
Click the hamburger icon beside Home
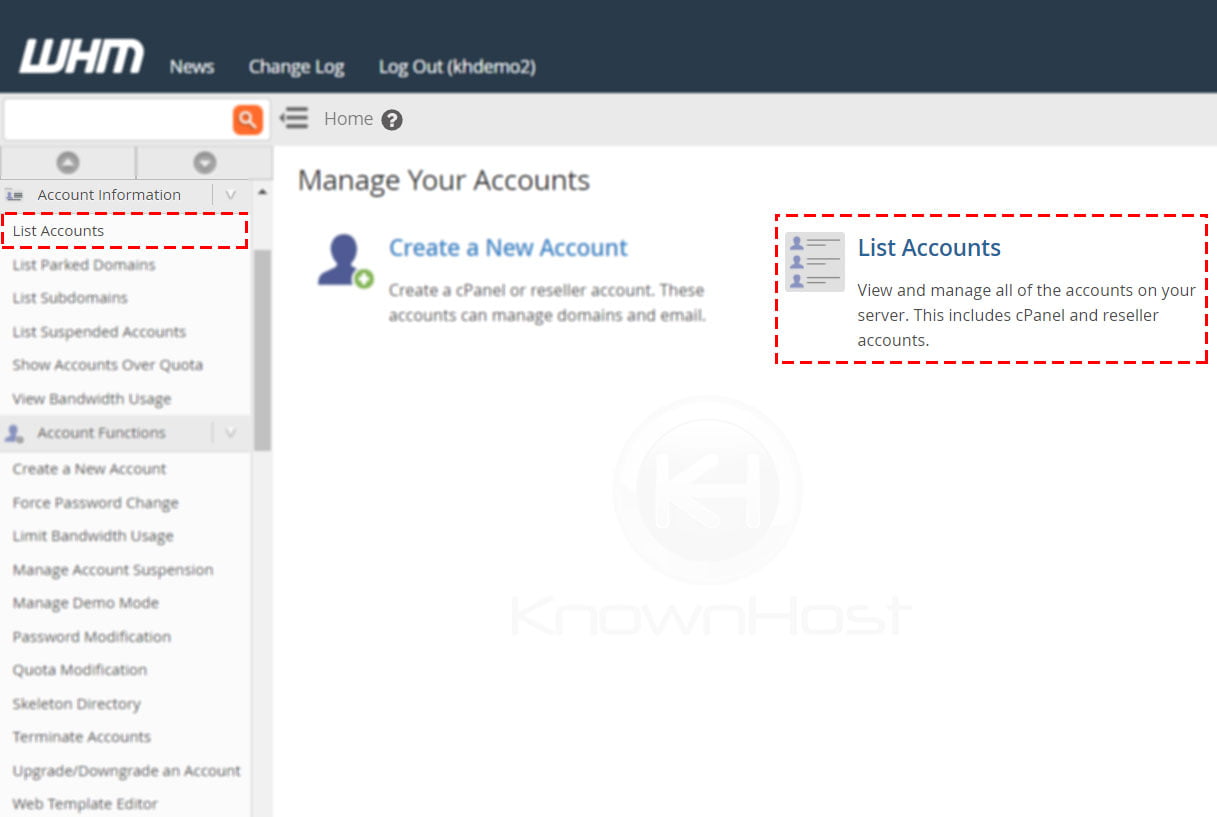tap(294, 118)
